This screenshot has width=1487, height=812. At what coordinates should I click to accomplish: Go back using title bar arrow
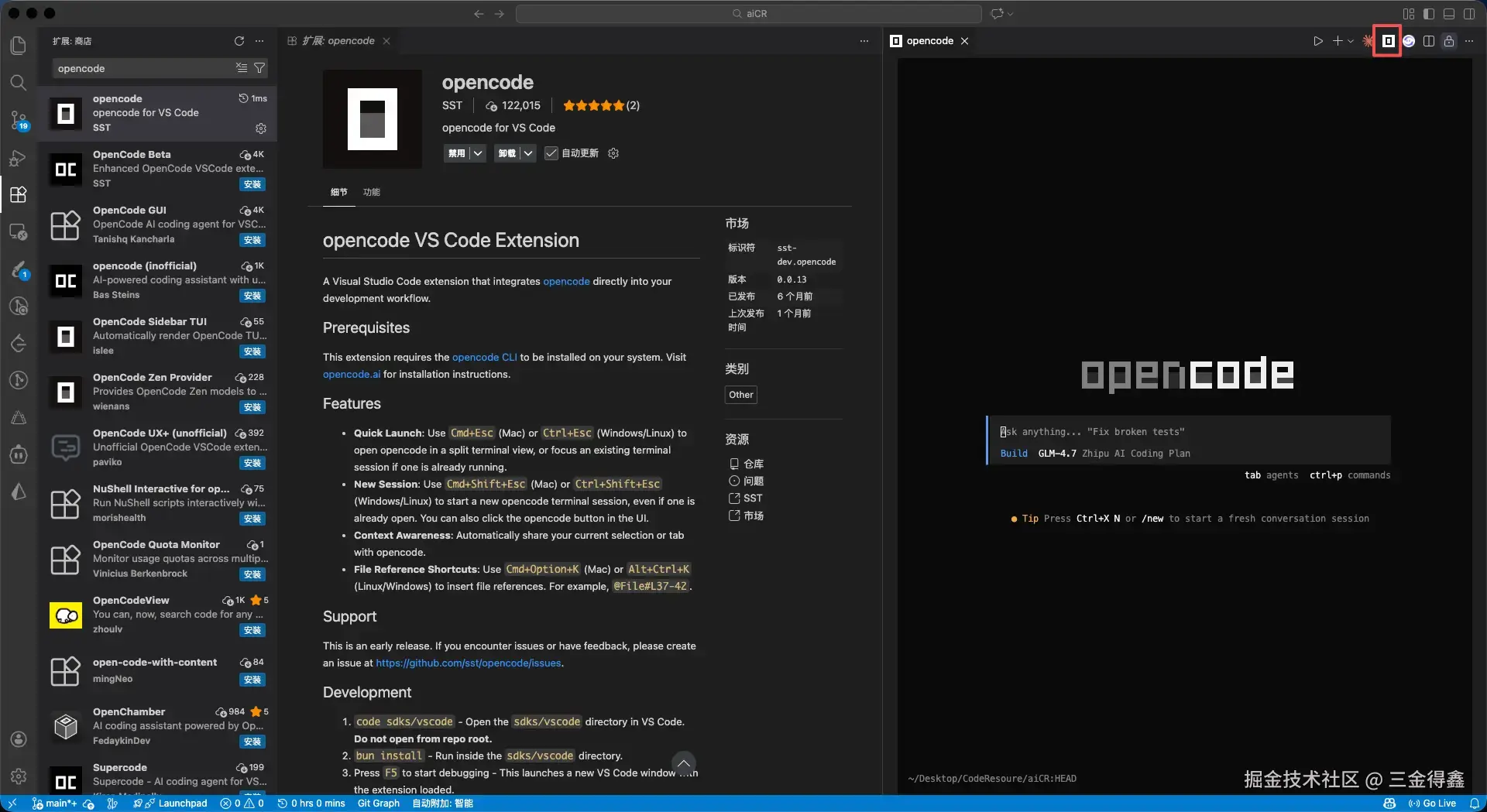click(x=479, y=13)
